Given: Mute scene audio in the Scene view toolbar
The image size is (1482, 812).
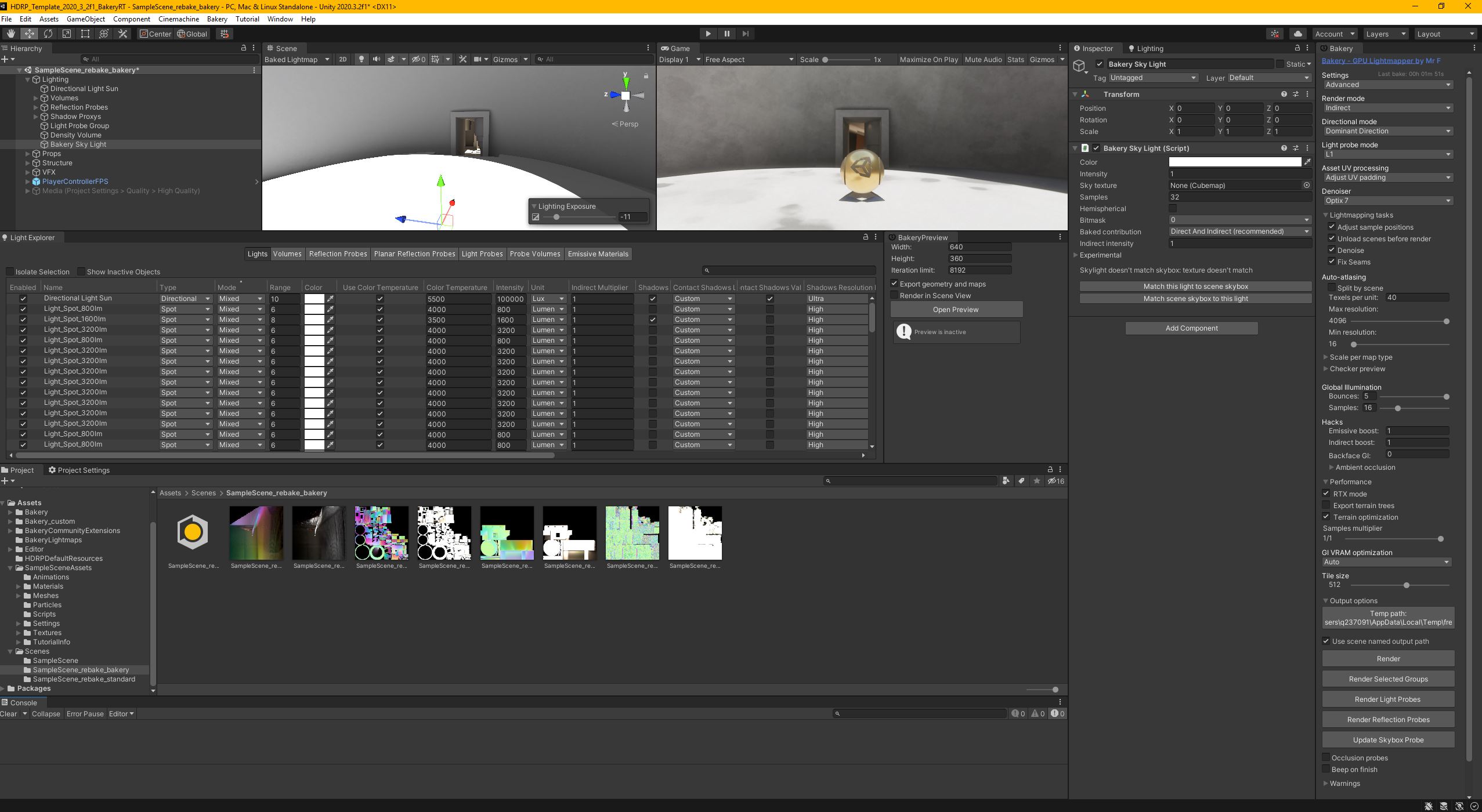Looking at the screenshot, I should (x=376, y=59).
